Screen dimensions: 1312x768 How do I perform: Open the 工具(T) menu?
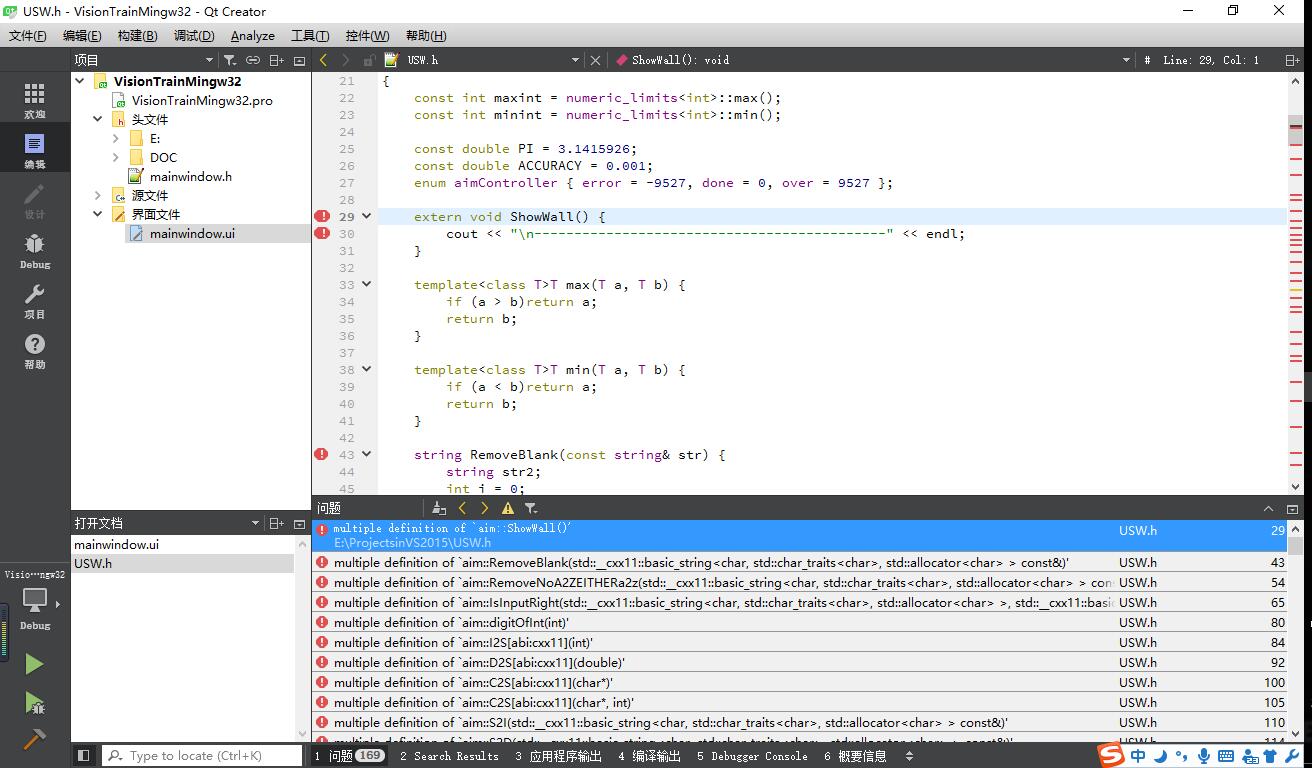tap(310, 36)
